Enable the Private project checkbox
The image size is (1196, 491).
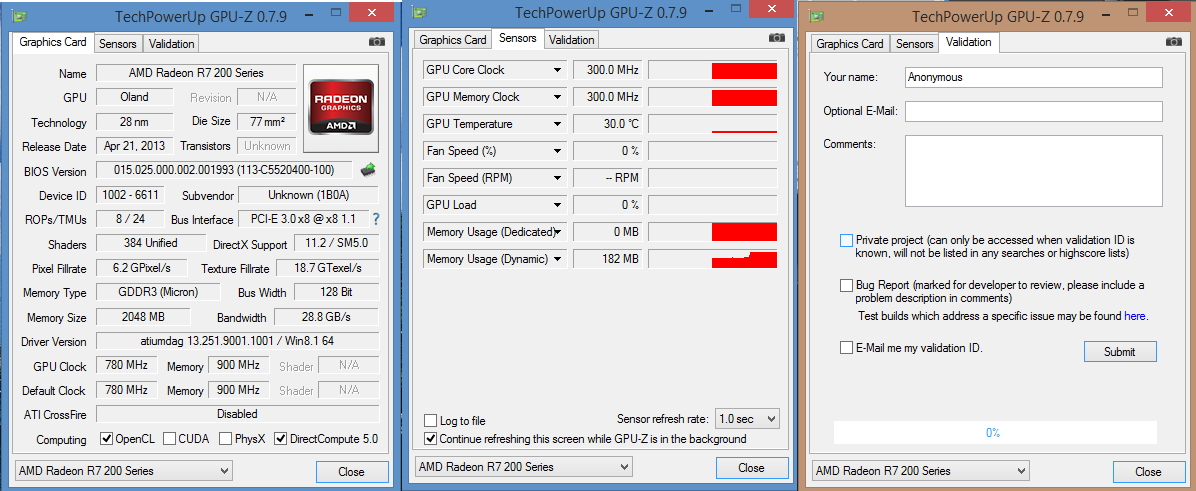click(846, 240)
